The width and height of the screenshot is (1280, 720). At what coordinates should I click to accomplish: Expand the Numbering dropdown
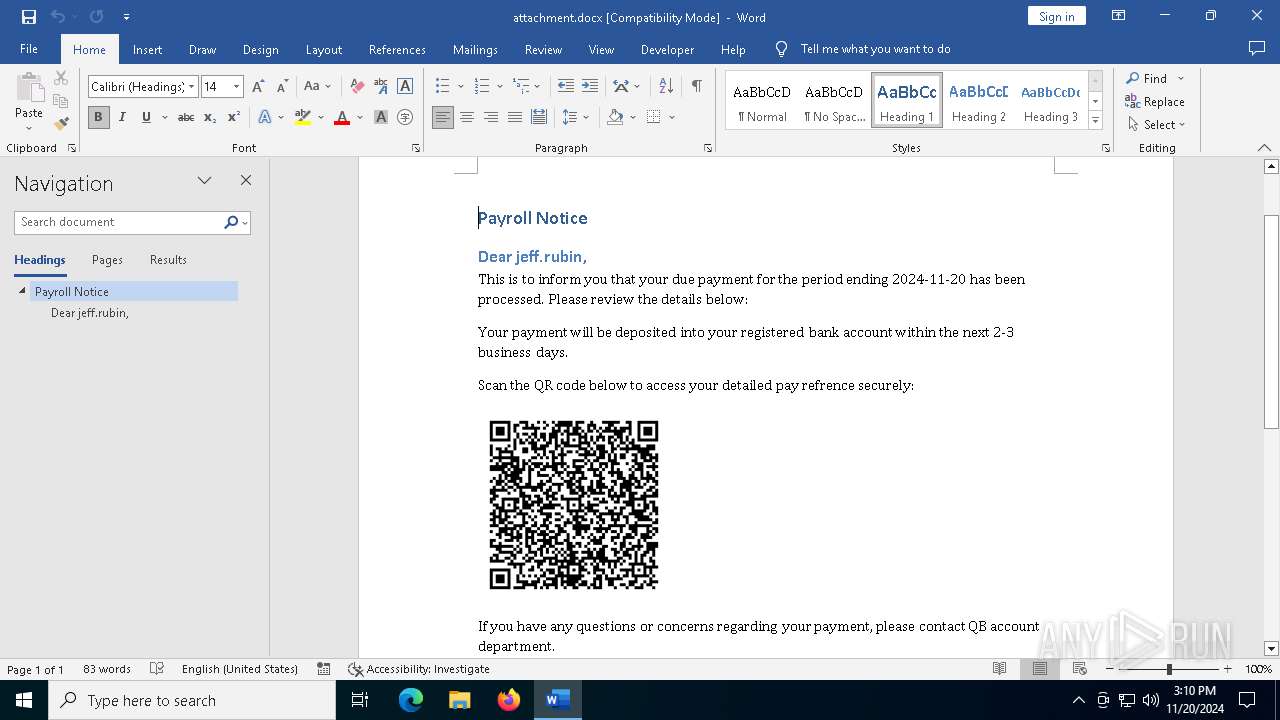click(500, 87)
